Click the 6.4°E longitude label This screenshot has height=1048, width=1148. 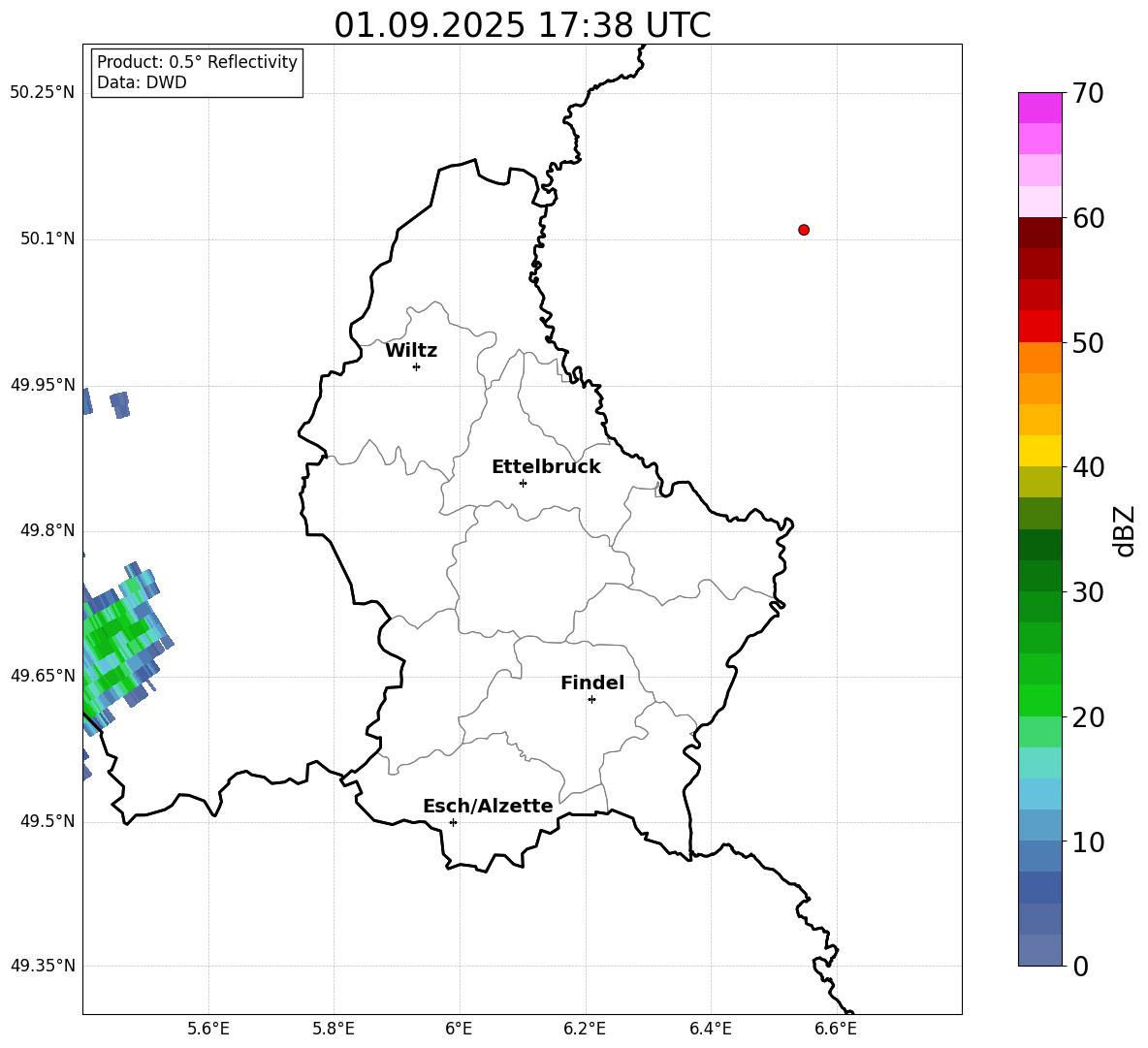[x=710, y=1029]
